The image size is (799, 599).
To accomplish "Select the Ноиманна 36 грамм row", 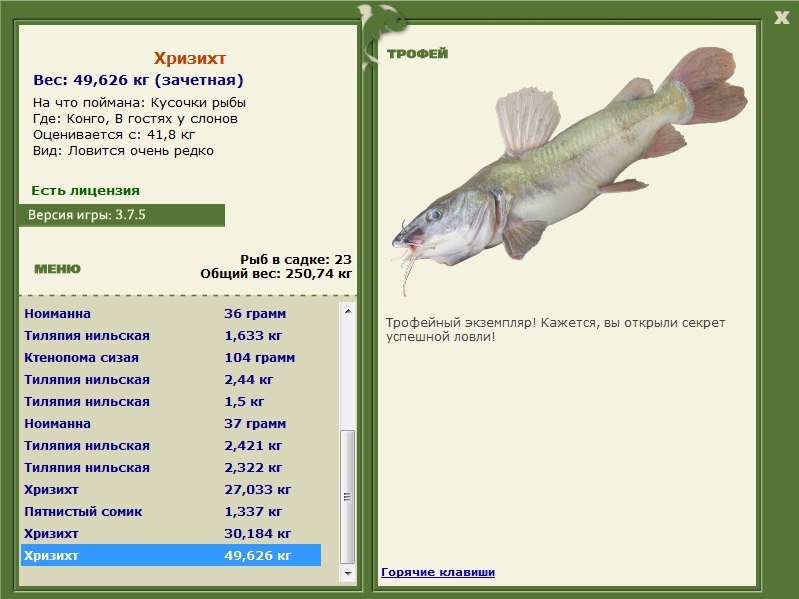I will [171, 314].
